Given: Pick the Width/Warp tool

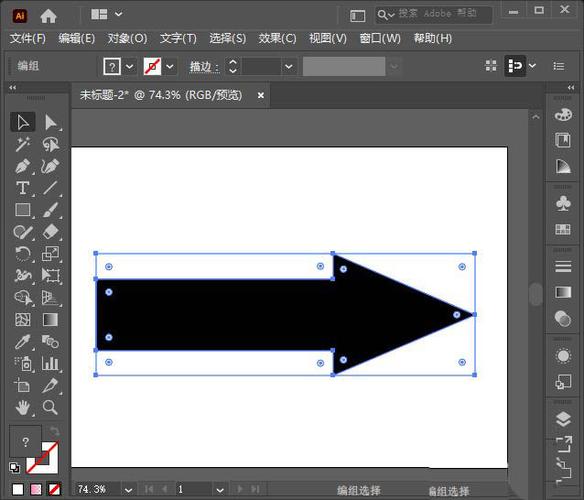Looking at the screenshot, I should tap(23, 276).
